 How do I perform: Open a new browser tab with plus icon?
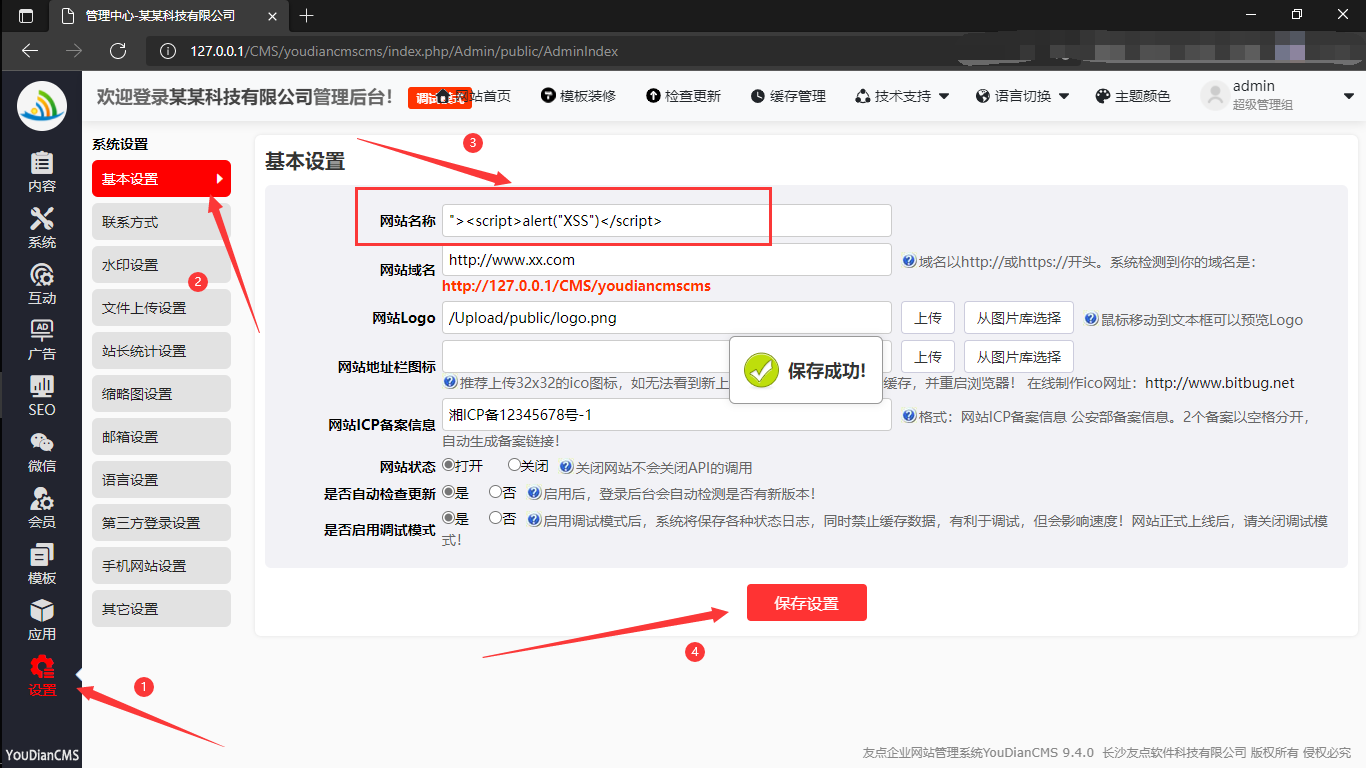pyautogui.click(x=306, y=15)
